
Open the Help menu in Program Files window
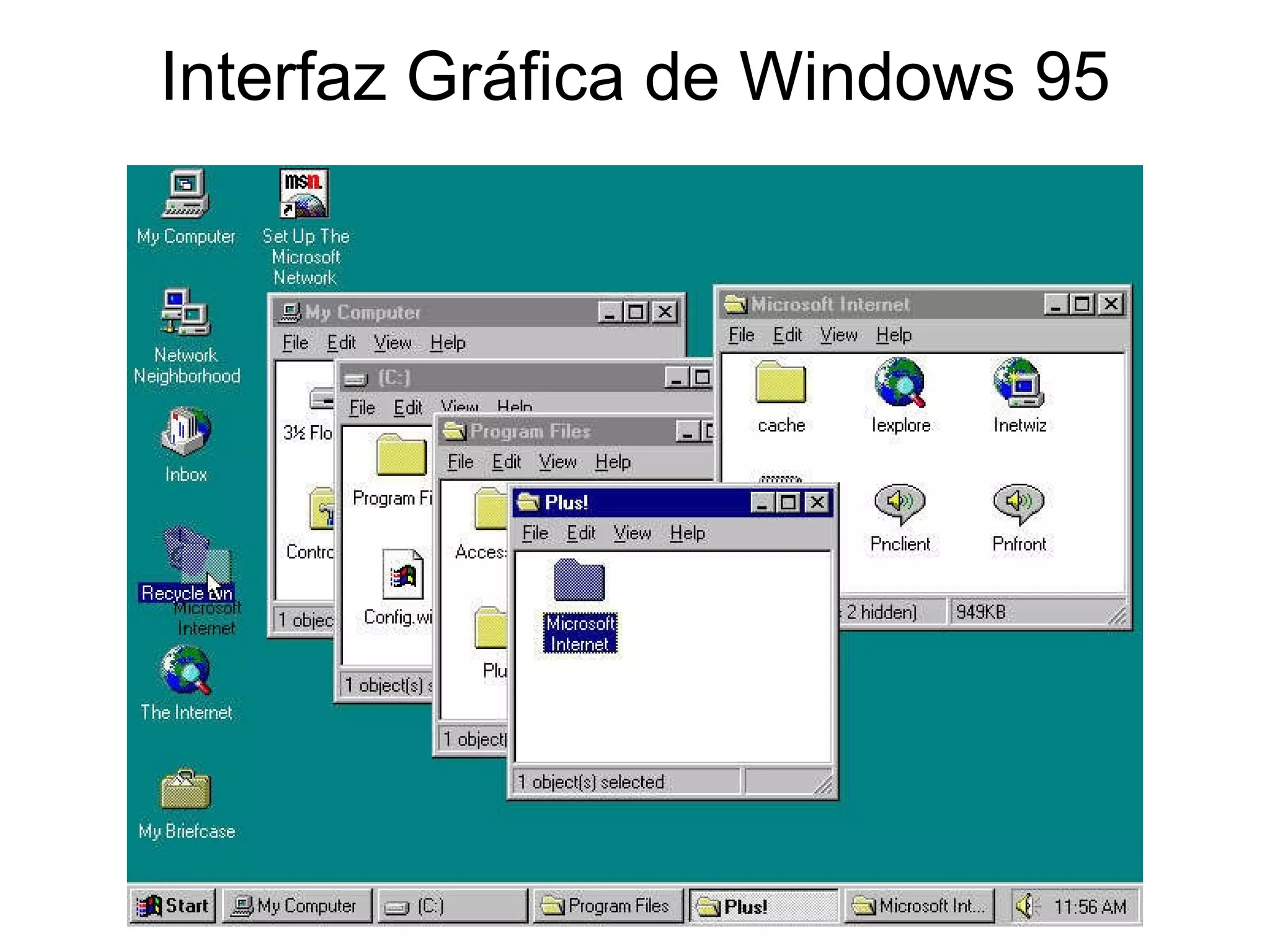click(x=613, y=462)
